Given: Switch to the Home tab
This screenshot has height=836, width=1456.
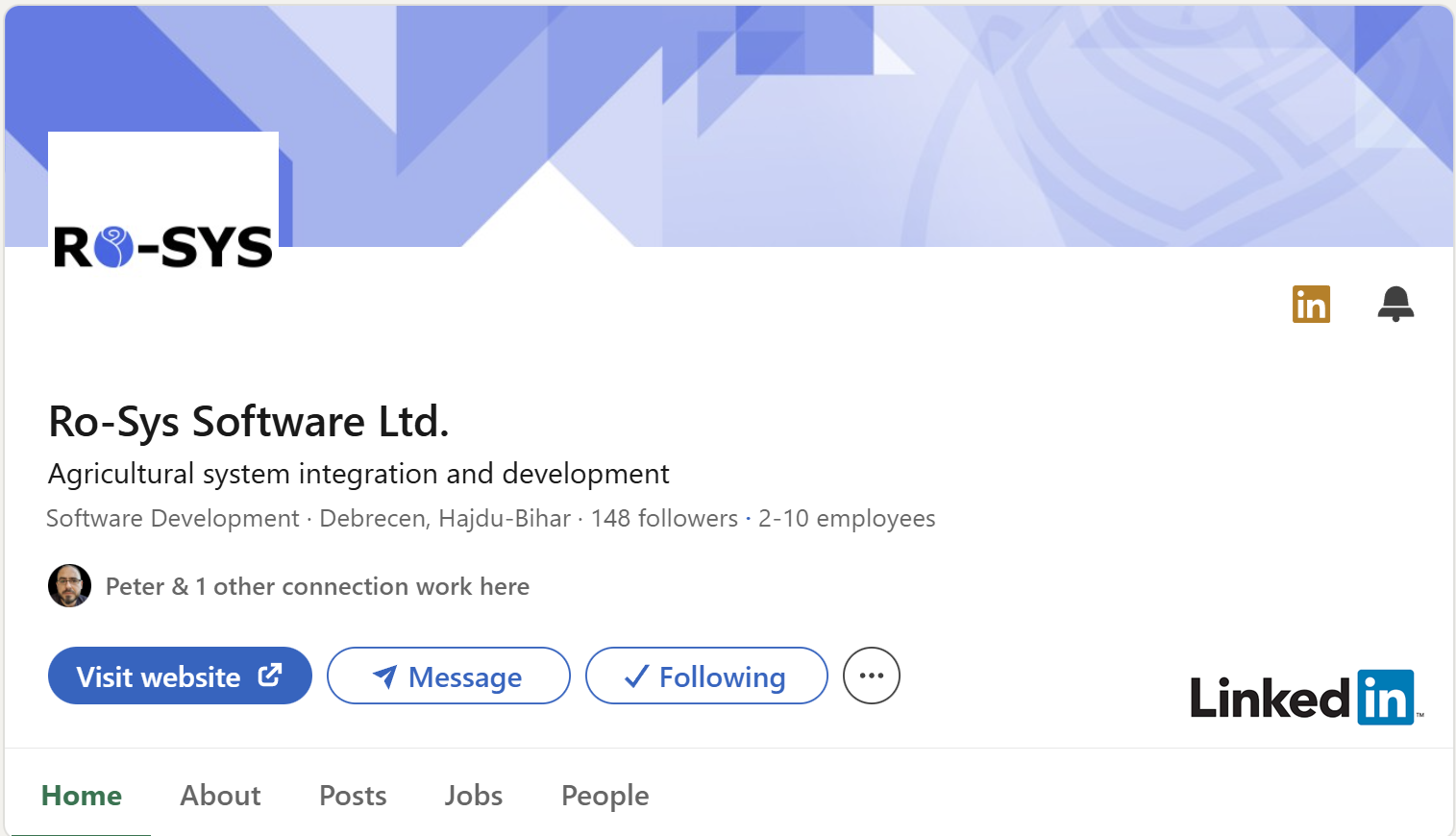Looking at the screenshot, I should coord(82,796).
